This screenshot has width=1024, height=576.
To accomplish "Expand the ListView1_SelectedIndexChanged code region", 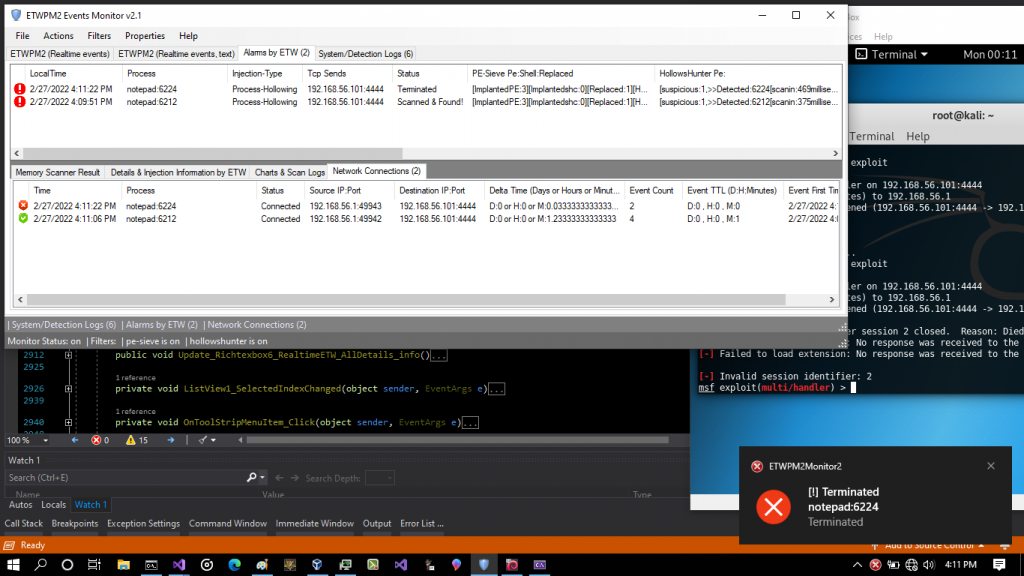I will coord(68,389).
